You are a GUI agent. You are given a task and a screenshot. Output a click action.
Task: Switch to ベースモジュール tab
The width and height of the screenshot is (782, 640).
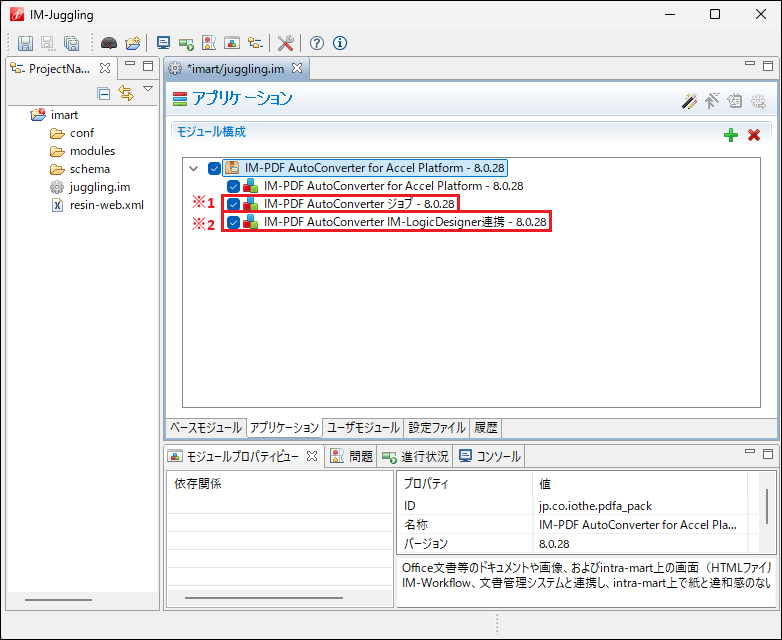(x=206, y=427)
